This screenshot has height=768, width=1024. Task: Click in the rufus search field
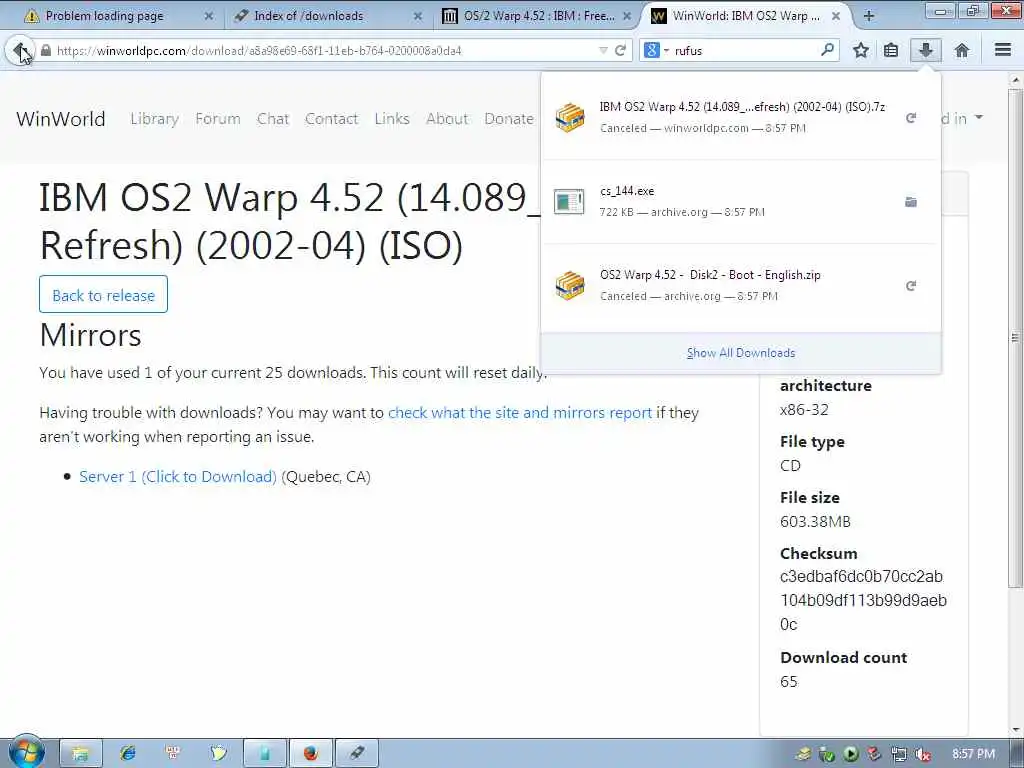[x=744, y=50]
